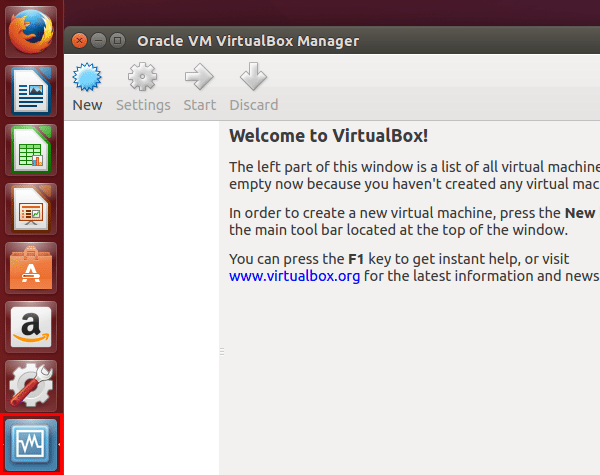Screen dimensions: 600x475
Task: Open LibreOffice Calc spreadsheet icon
Action: coord(32,149)
